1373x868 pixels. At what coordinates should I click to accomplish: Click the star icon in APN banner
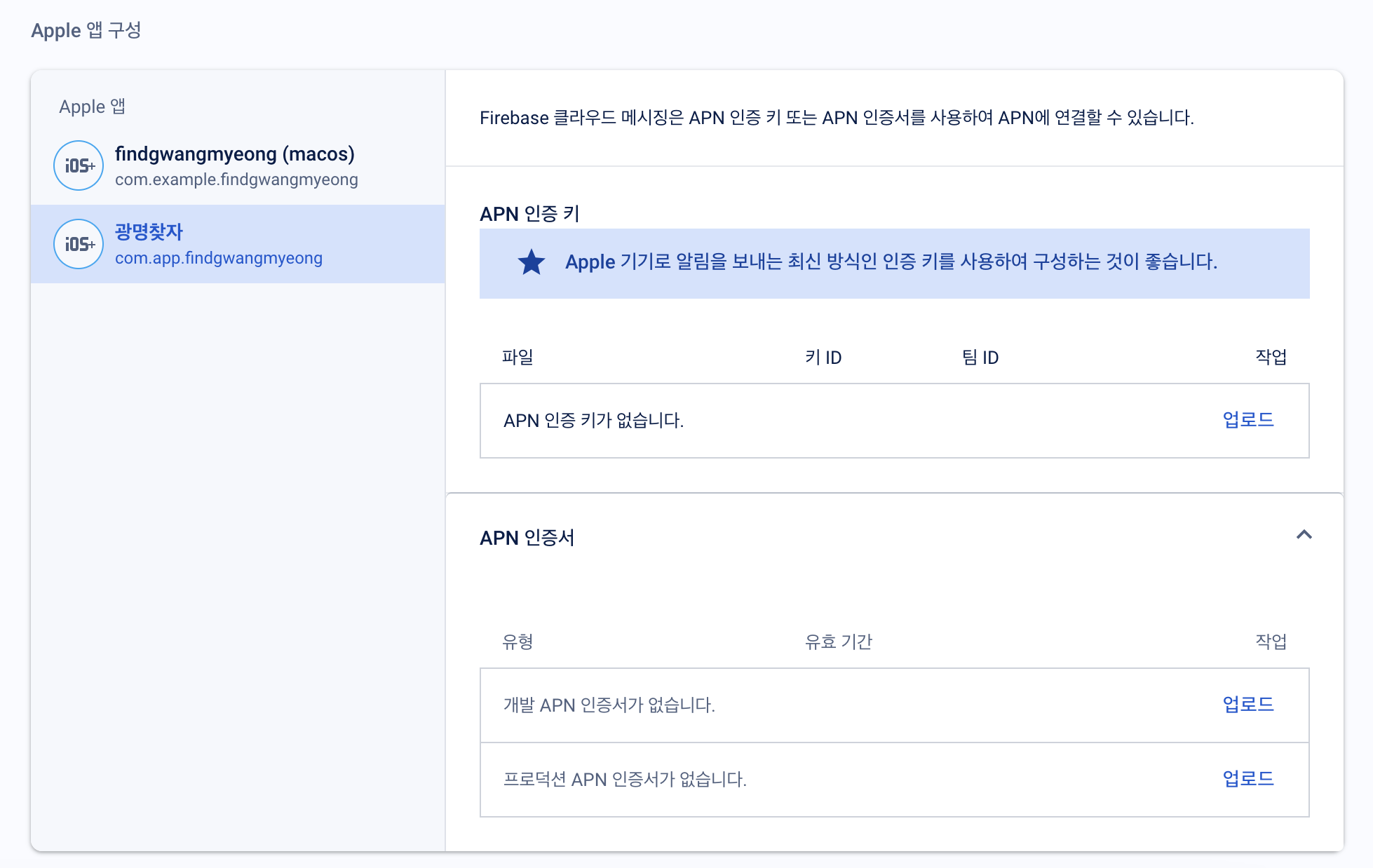tap(531, 262)
